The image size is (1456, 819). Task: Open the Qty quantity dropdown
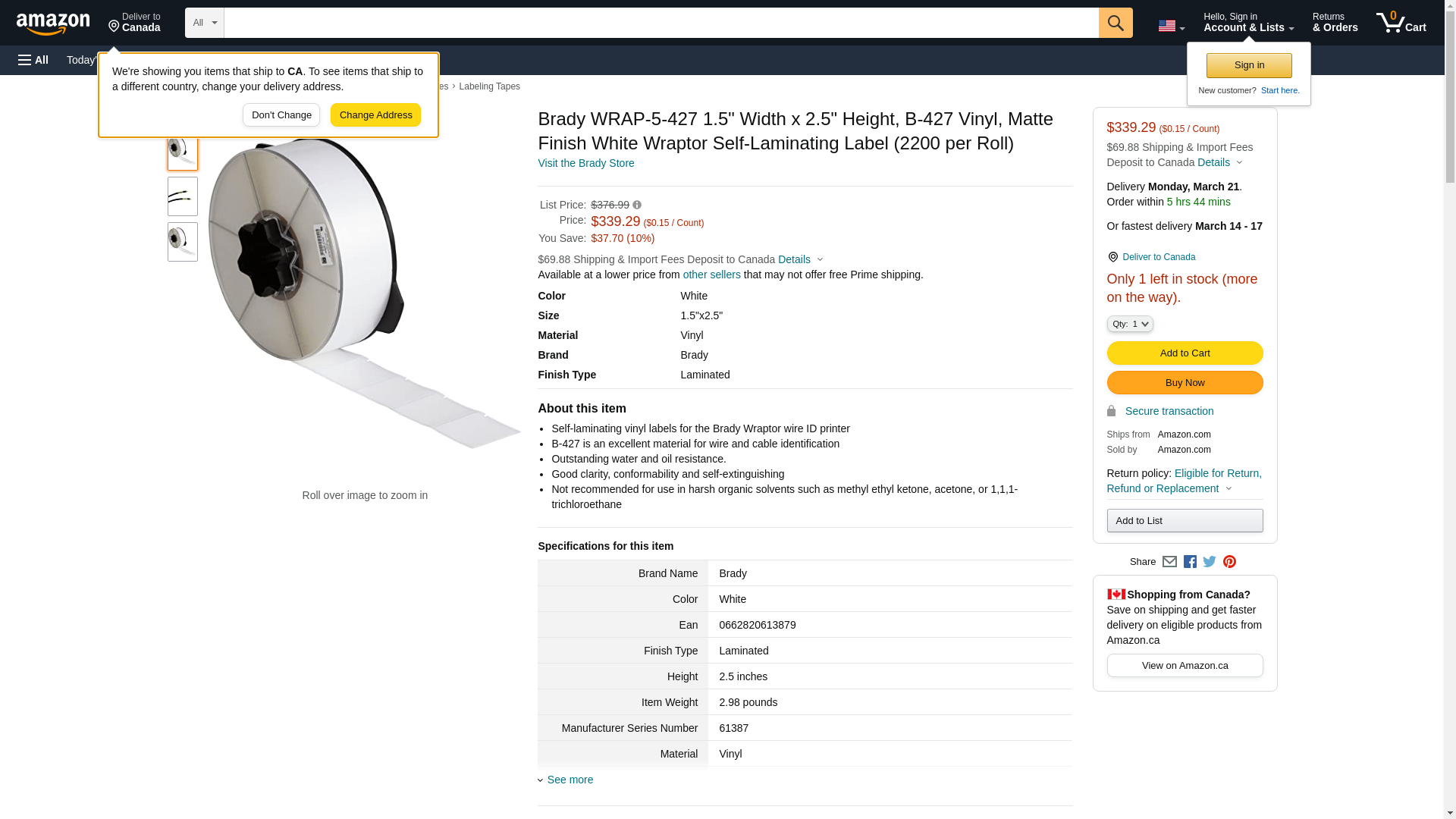click(1130, 324)
